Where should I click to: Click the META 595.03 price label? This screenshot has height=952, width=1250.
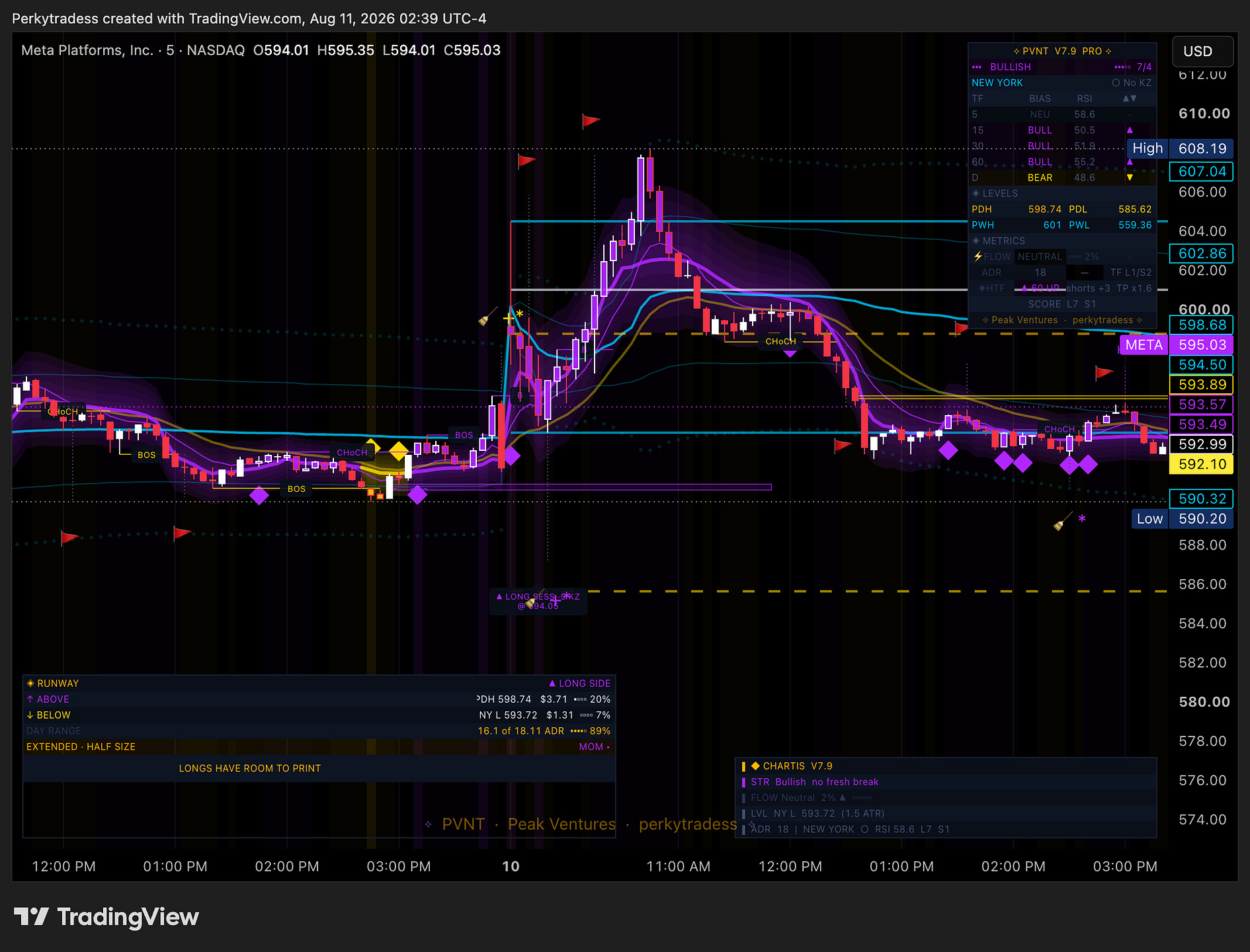coord(1177,344)
